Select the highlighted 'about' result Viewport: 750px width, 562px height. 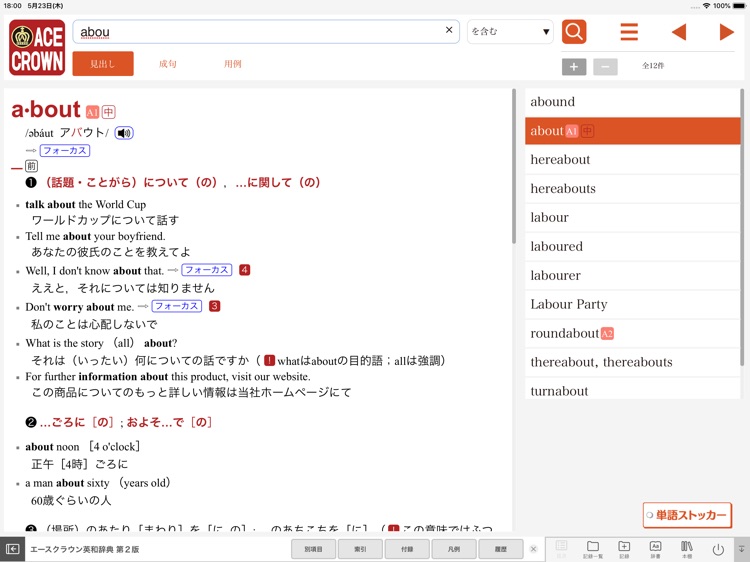click(x=632, y=131)
